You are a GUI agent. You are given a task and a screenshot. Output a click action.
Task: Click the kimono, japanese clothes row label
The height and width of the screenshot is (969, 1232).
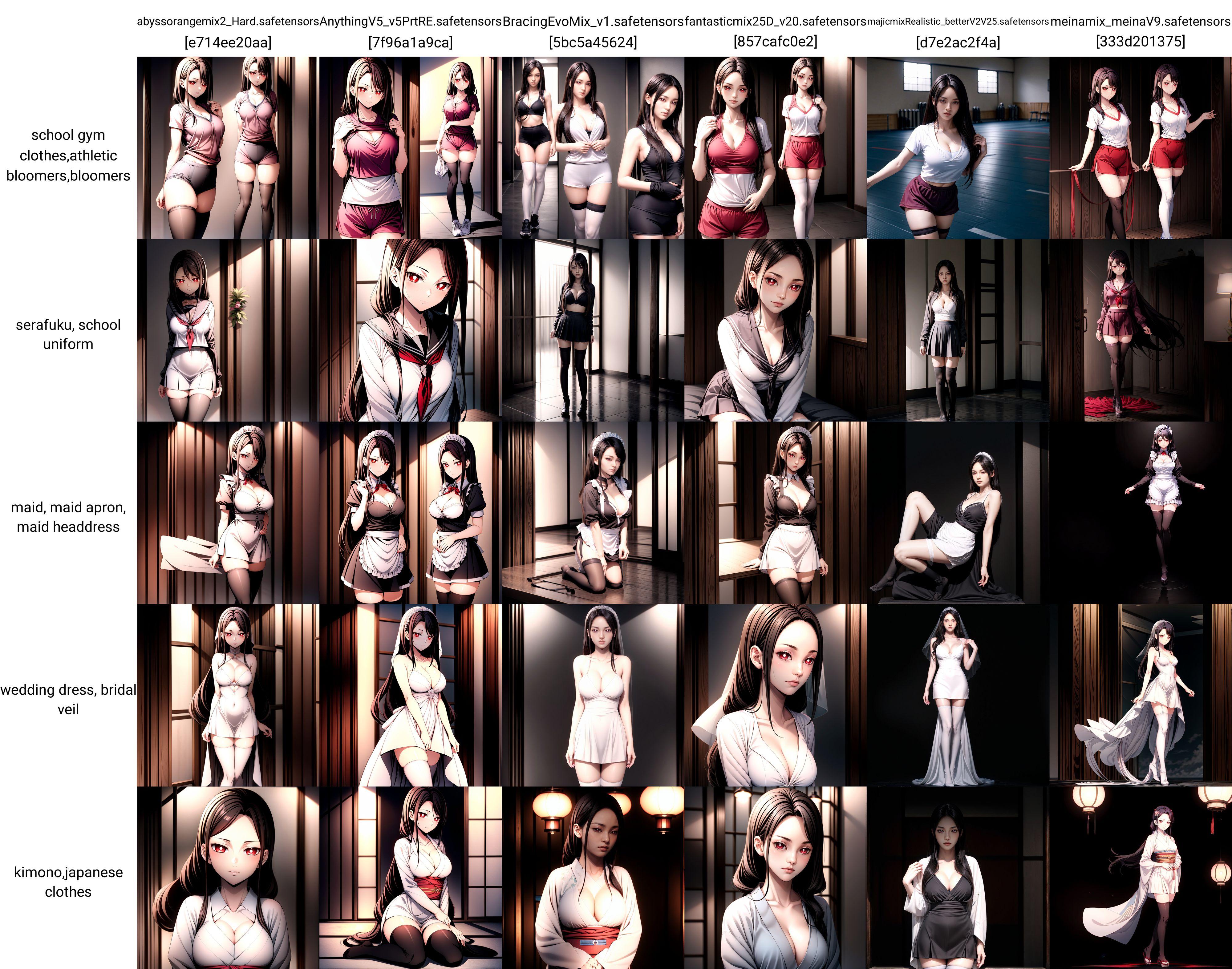click(x=68, y=882)
